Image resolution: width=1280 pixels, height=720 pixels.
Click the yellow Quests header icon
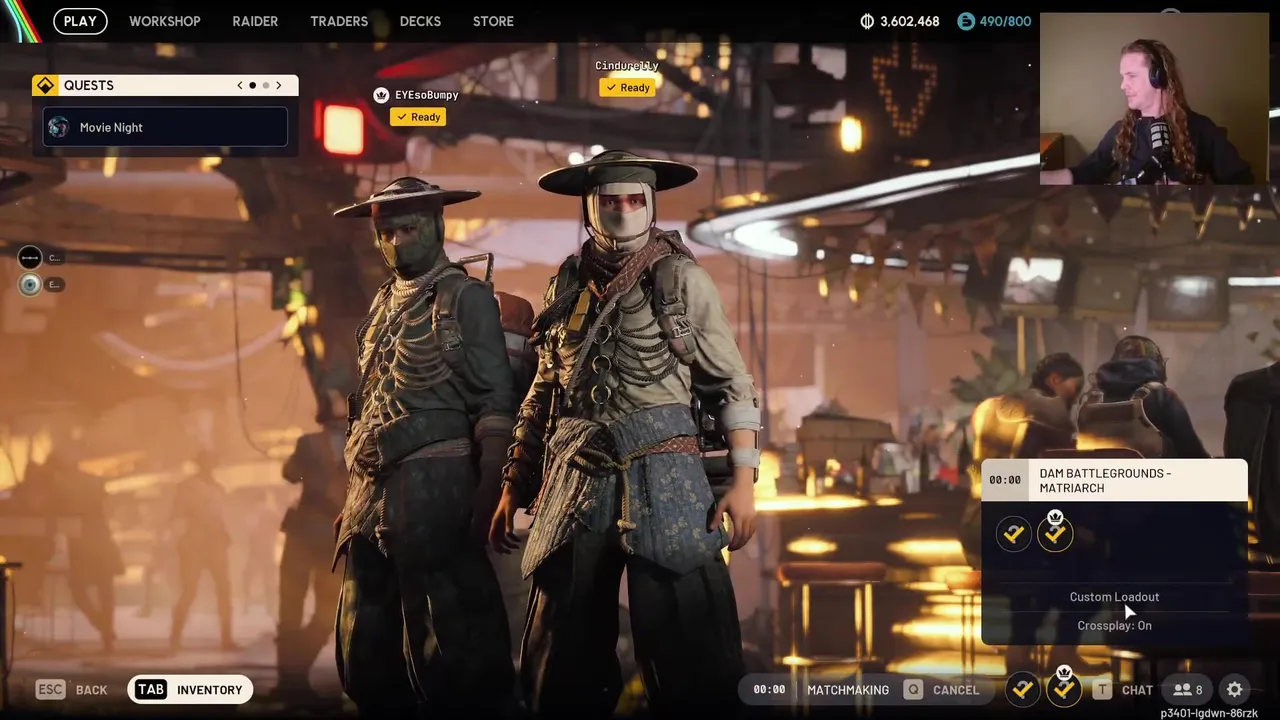pos(45,85)
